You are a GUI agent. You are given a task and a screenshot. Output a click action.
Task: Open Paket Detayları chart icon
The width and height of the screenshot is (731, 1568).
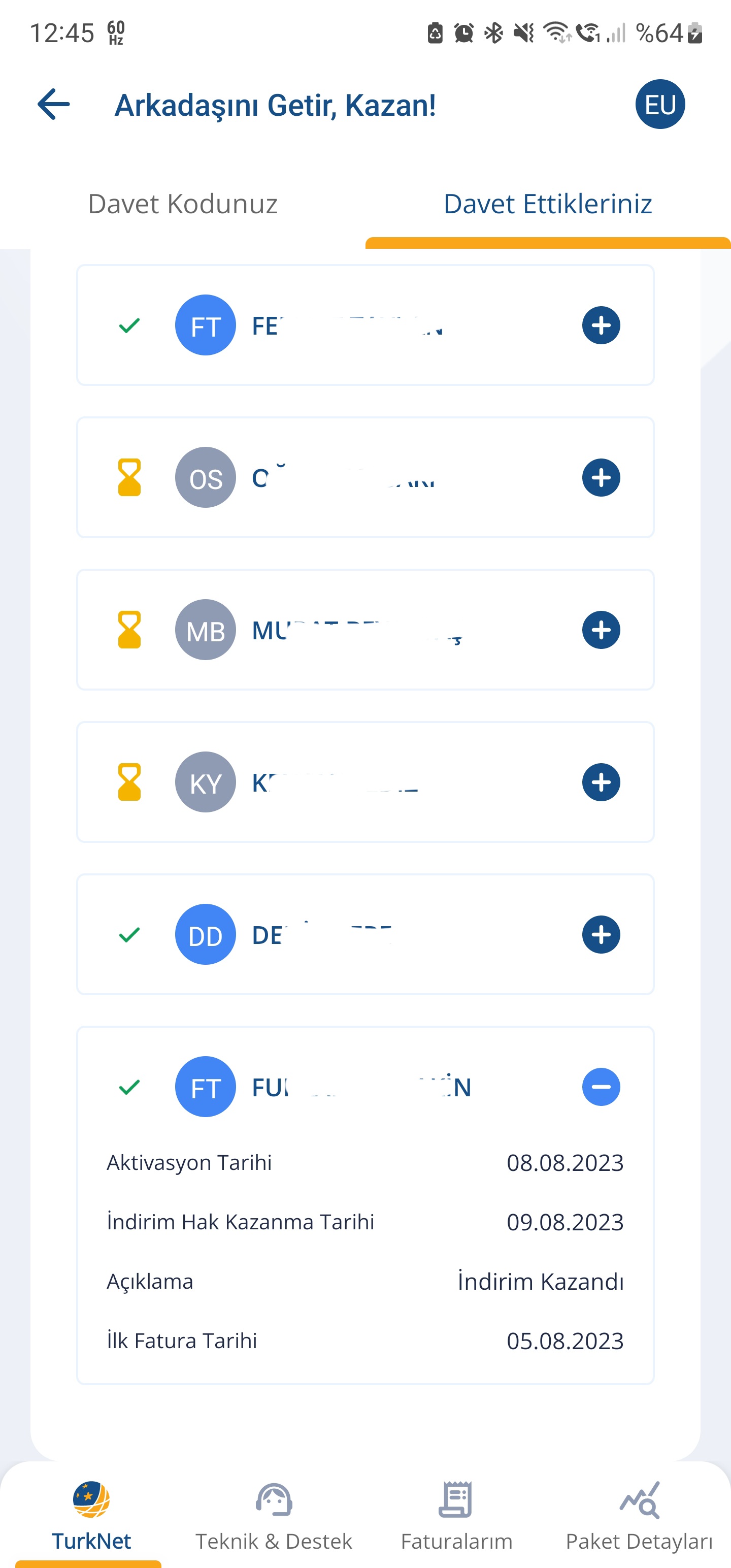point(639,1499)
